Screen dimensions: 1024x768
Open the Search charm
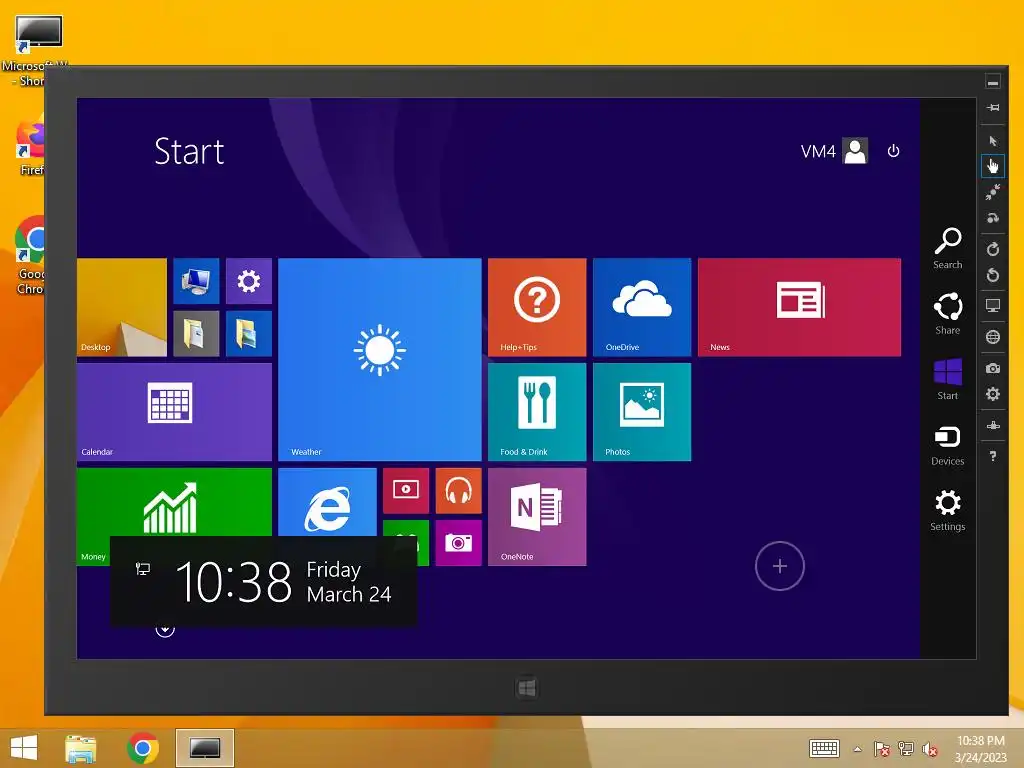tap(948, 248)
